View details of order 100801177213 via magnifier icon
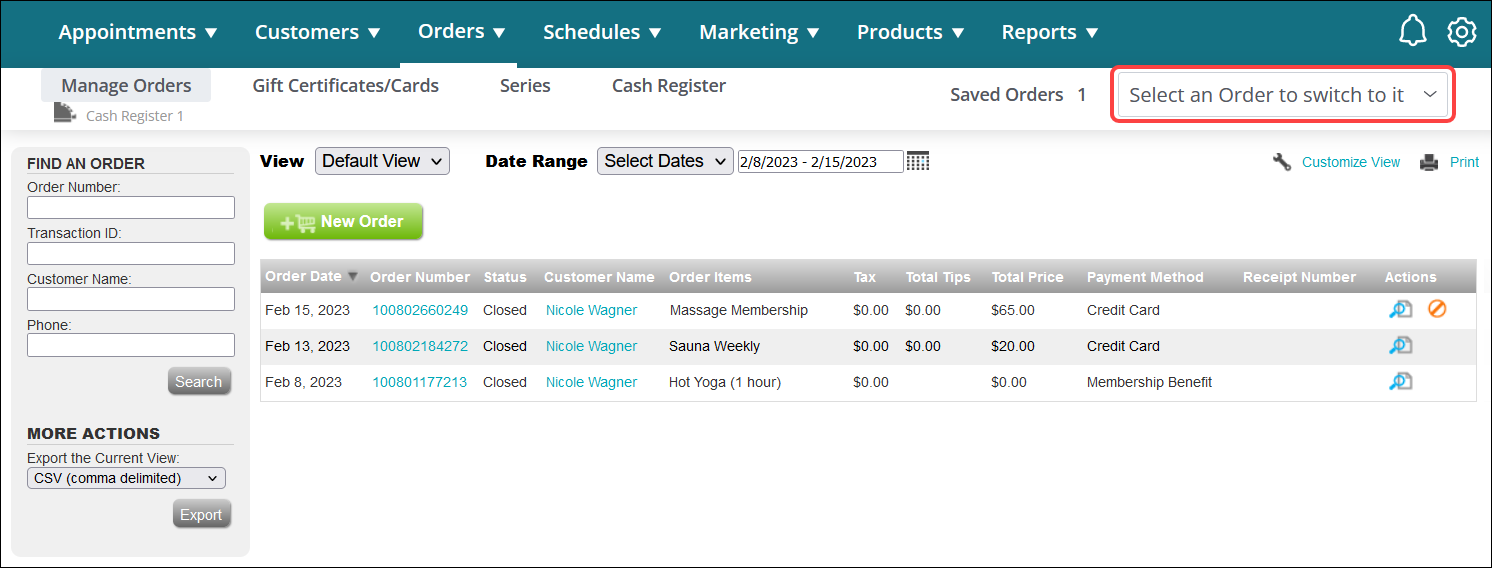1492x568 pixels. point(1400,382)
